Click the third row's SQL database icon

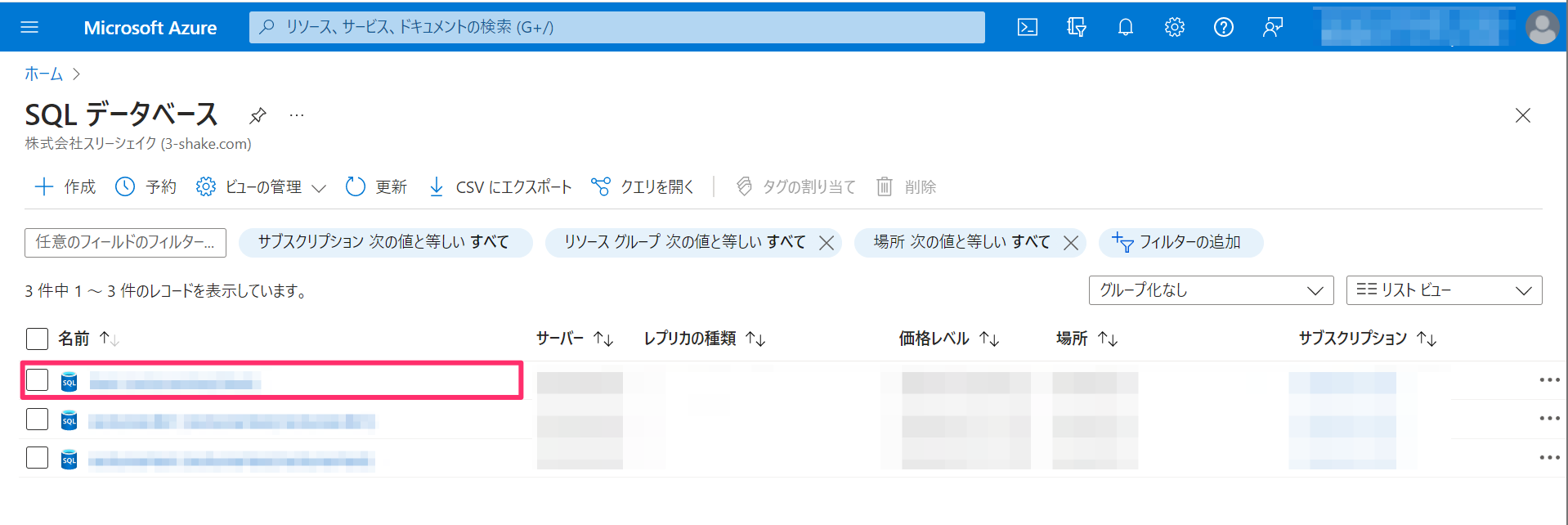coord(69,459)
